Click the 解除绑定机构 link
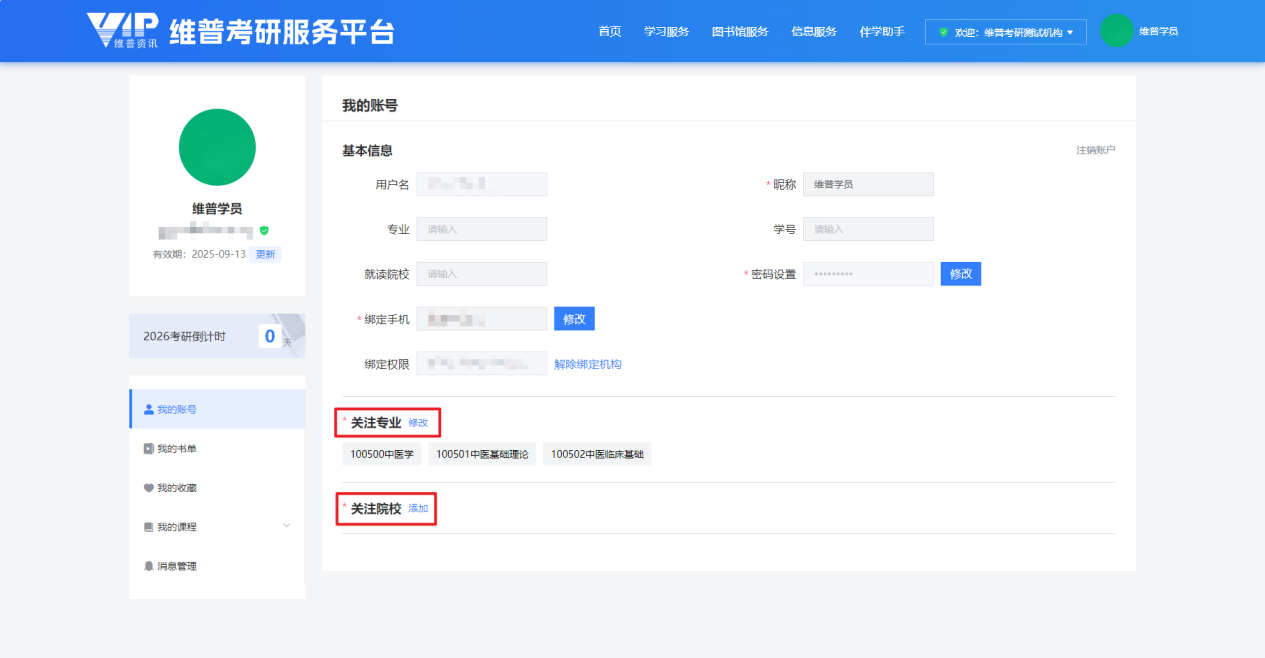 click(587, 364)
